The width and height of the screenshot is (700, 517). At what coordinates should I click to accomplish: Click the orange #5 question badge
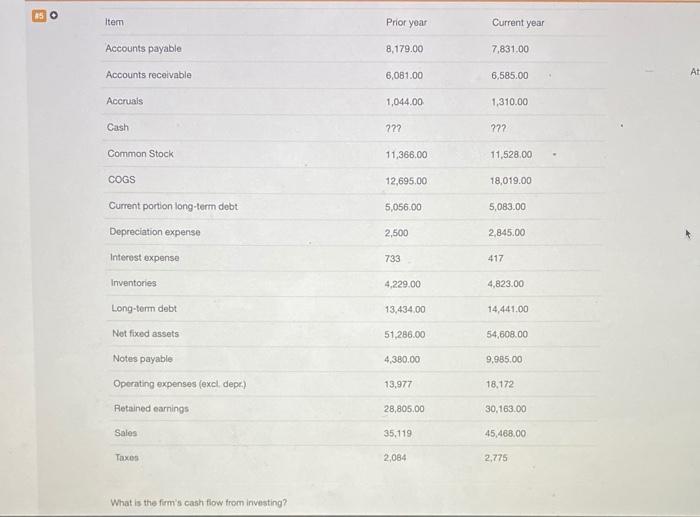[x=39, y=16]
